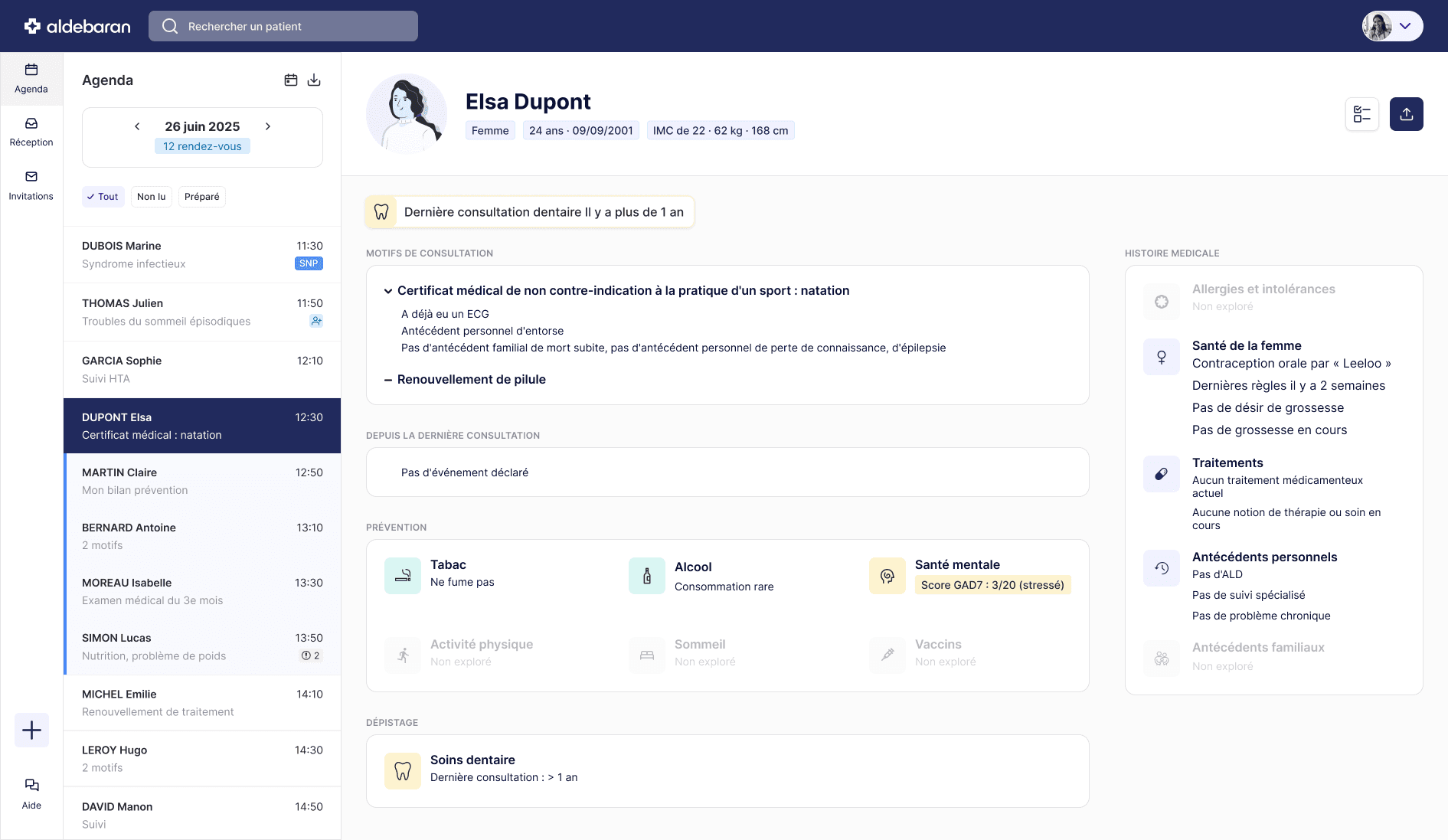
Task: Click the Allergies et intolérances icon
Action: pos(1162,302)
